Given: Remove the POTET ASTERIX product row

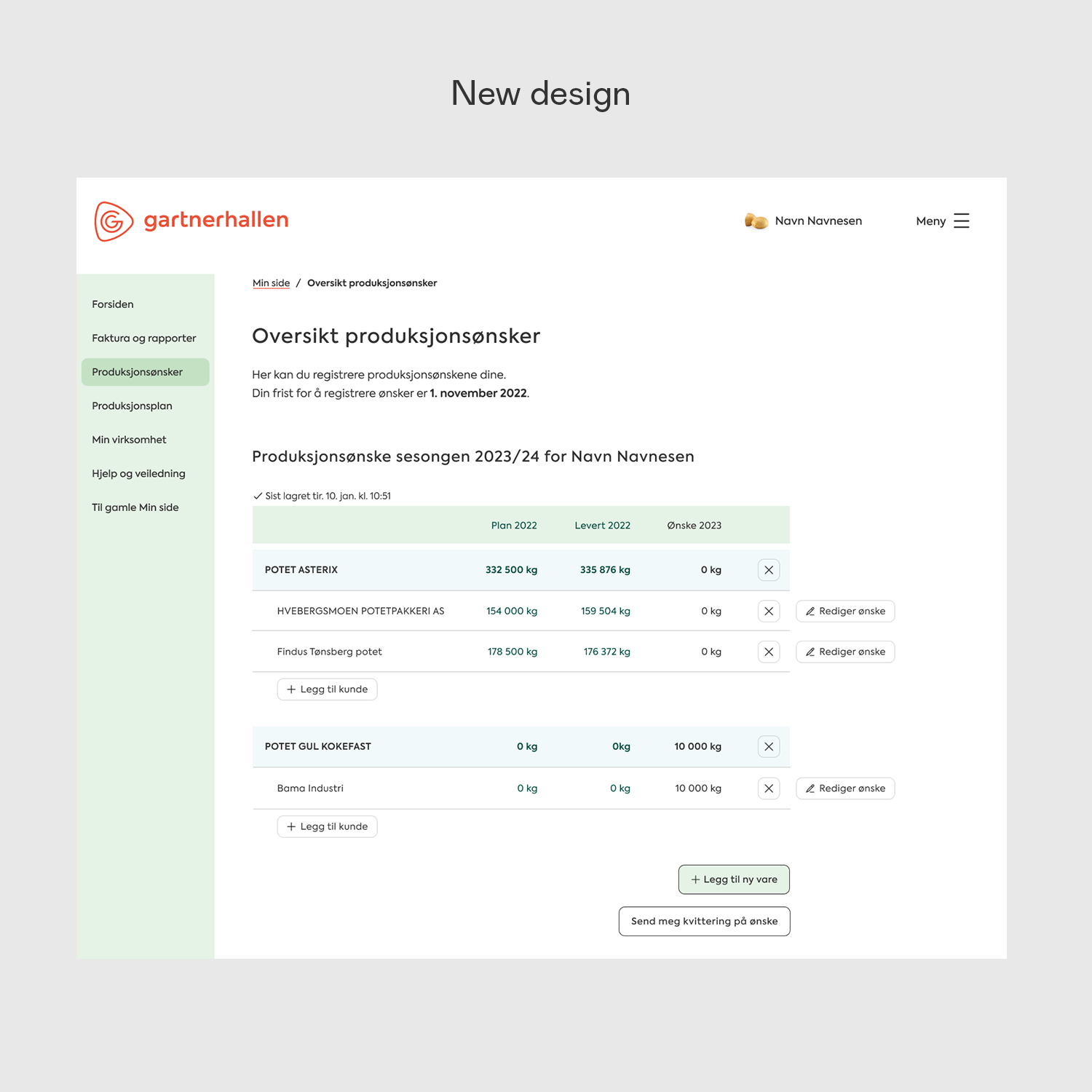Looking at the screenshot, I should tap(769, 570).
